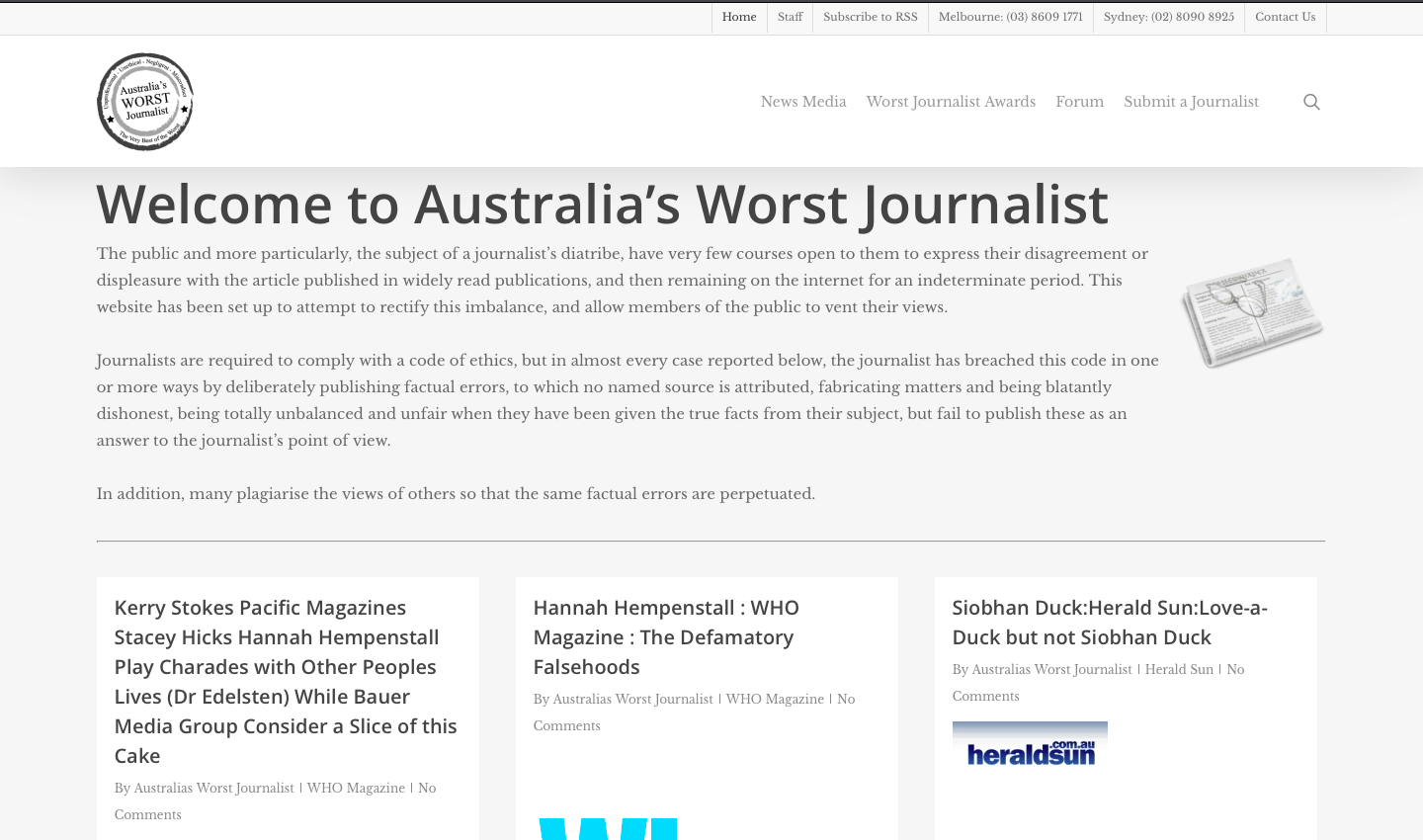The height and width of the screenshot is (840, 1423).
Task: Open Worst Journalist Awards menu
Action: [x=951, y=102]
